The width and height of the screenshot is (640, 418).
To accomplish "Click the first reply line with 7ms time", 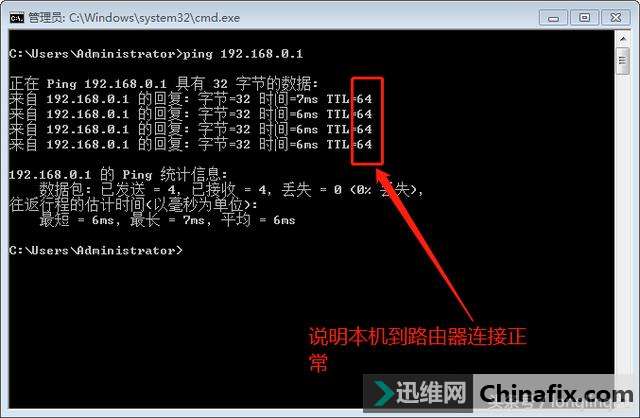I will coord(191,99).
